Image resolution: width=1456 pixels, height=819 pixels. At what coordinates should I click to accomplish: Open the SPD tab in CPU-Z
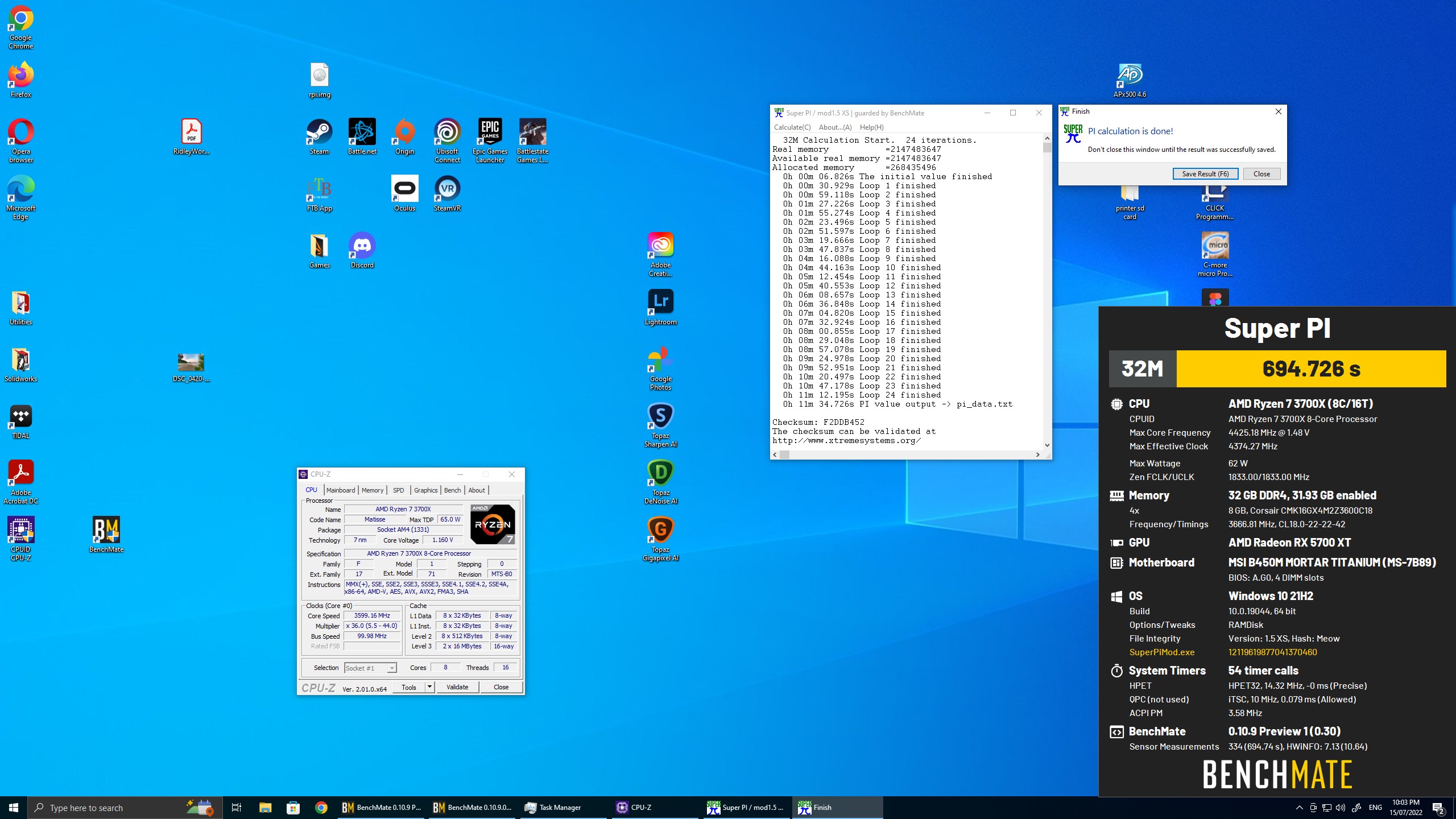(x=398, y=490)
